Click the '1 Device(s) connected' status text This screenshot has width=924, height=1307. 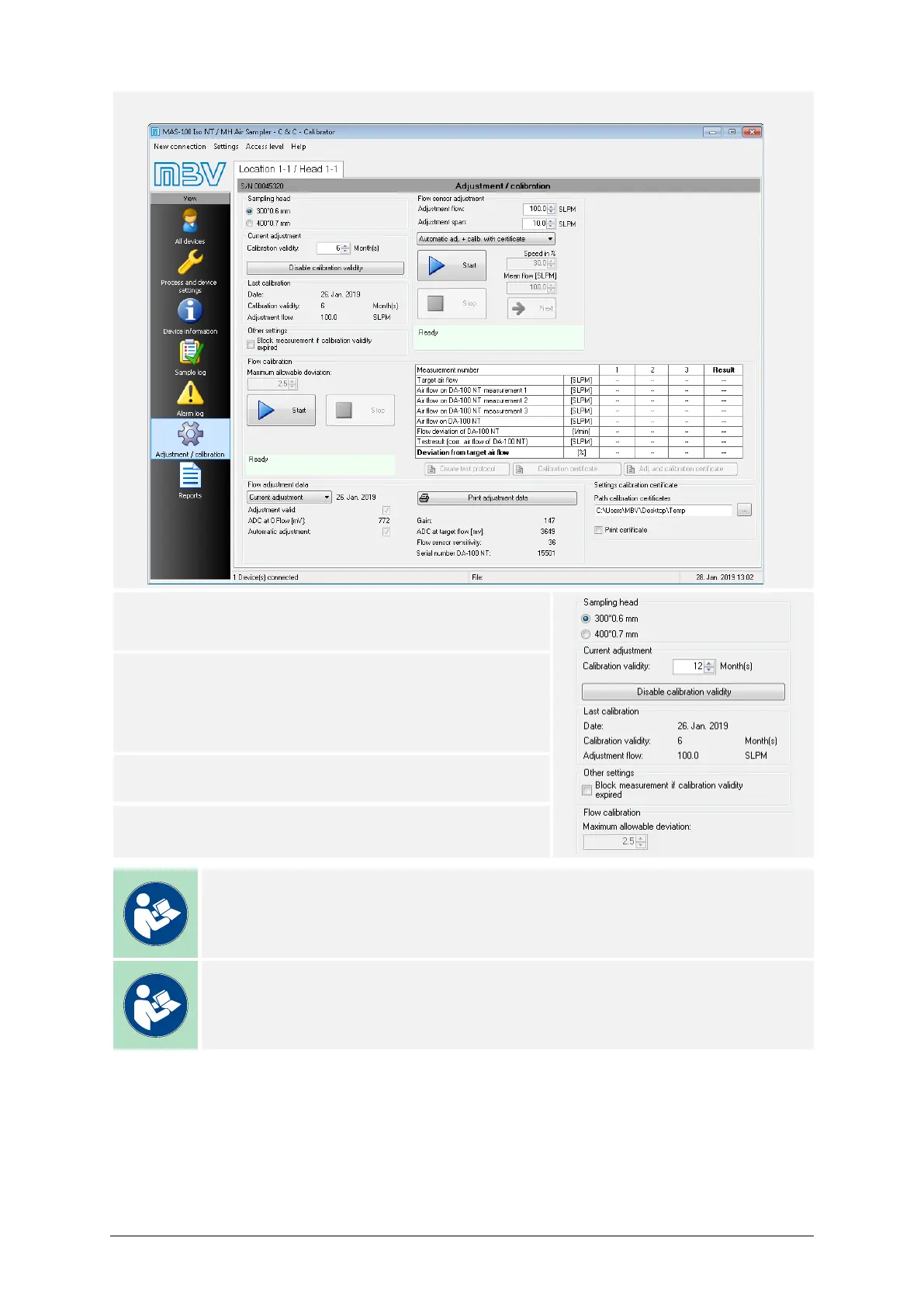coord(266,577)
